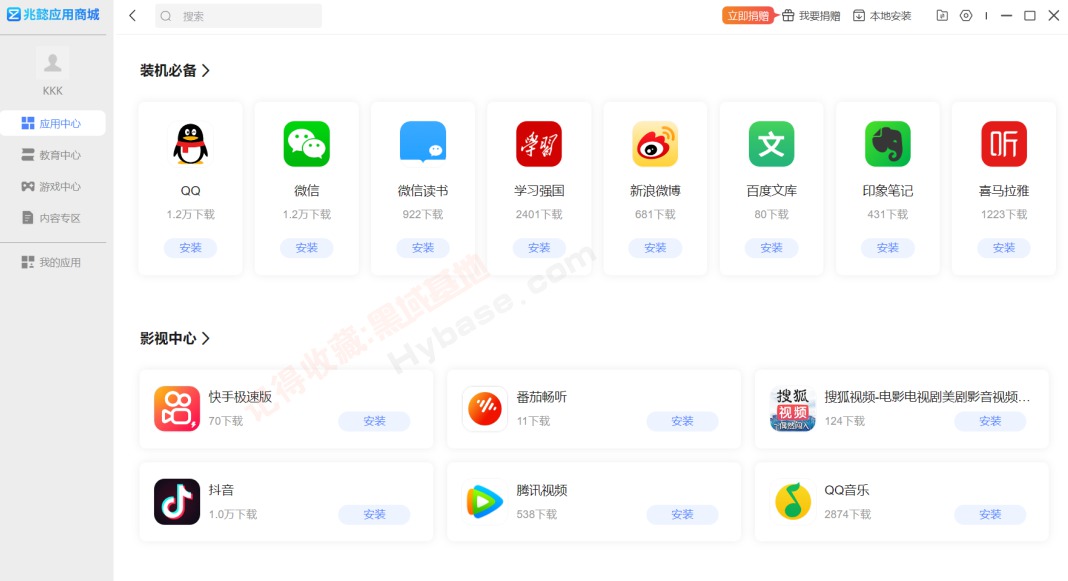Expand the 影视中心 section
The height and width of the screenshot is (581, 1068).
pos(174,338)
